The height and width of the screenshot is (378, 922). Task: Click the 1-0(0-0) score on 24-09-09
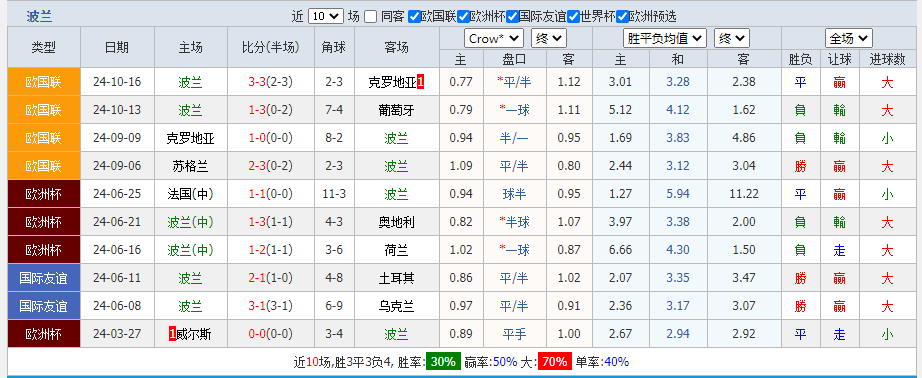[270, 138]
